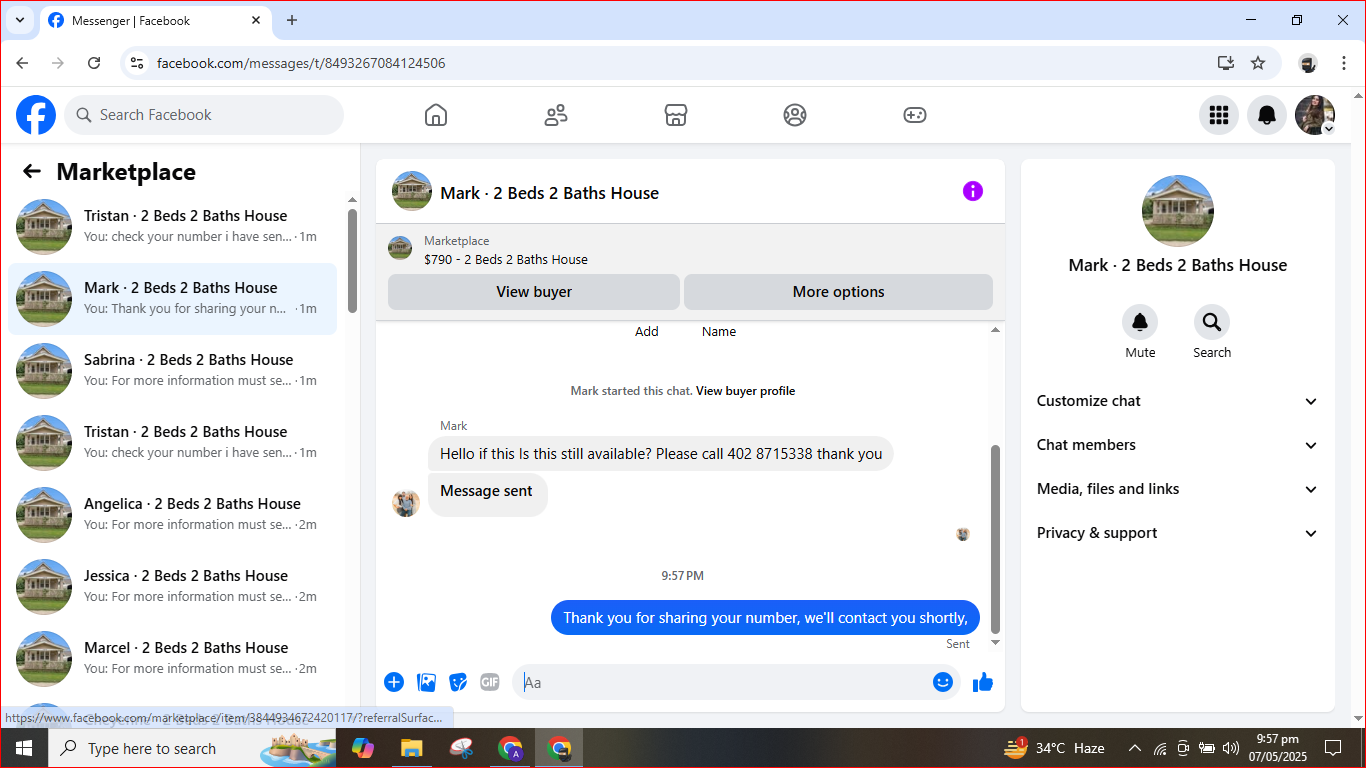Open the $790 - 2 Beds 2 Baths House listing
This screenshot has width=1366, height=768.
(506, 260)
